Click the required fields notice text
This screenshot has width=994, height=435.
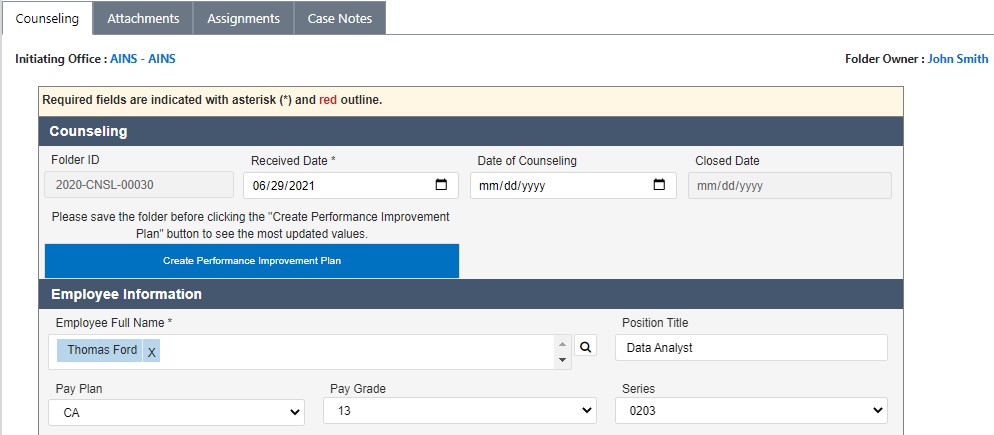[212, 100]
